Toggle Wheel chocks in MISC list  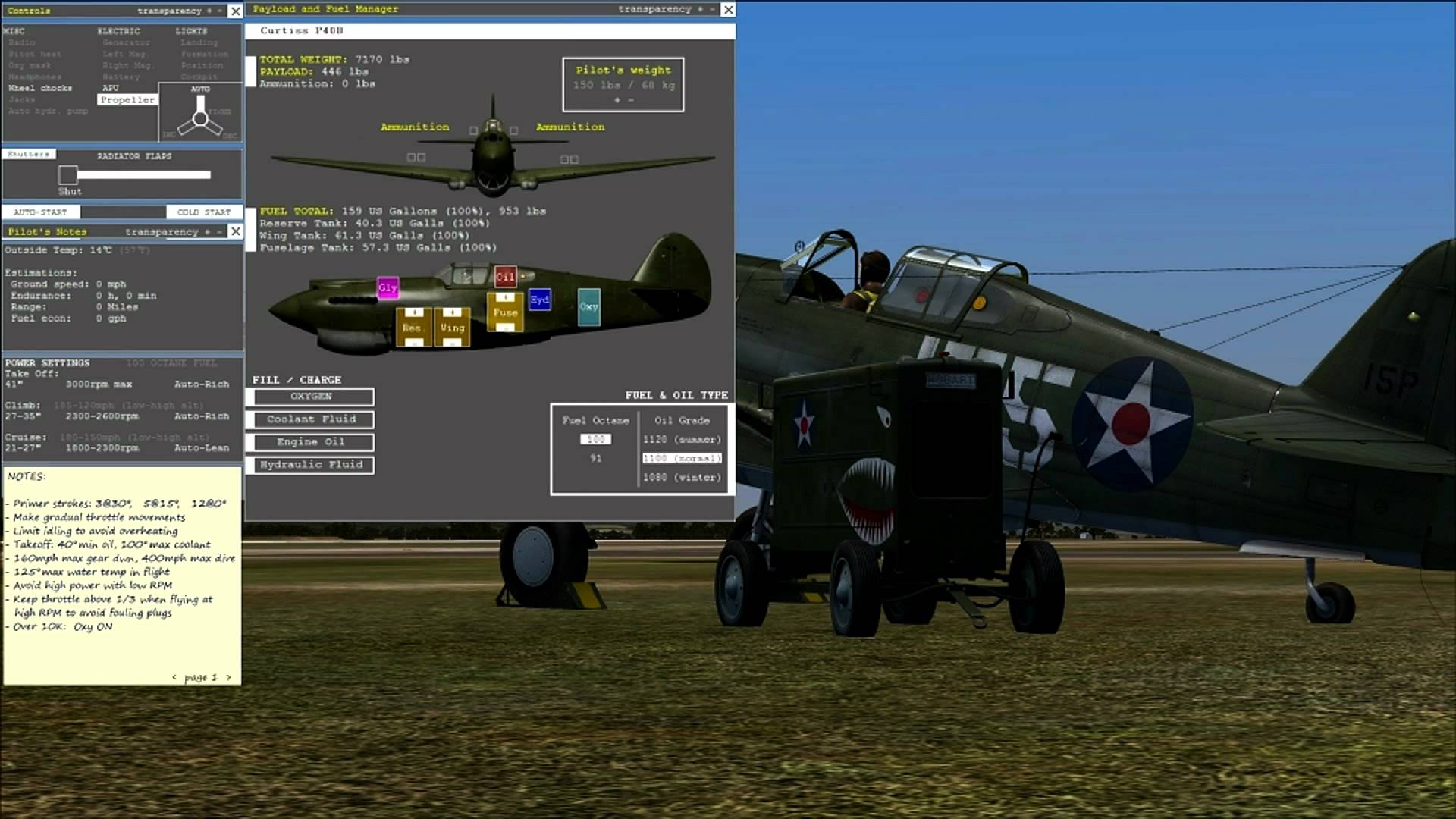[x=40, y=88]
